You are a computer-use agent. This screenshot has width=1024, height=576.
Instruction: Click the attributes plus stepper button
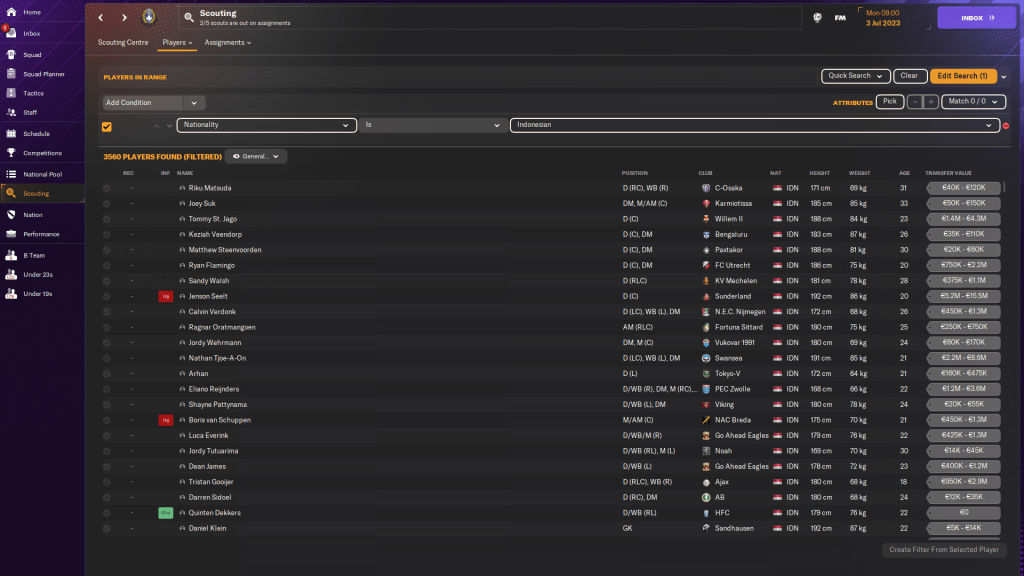point(931,101)
